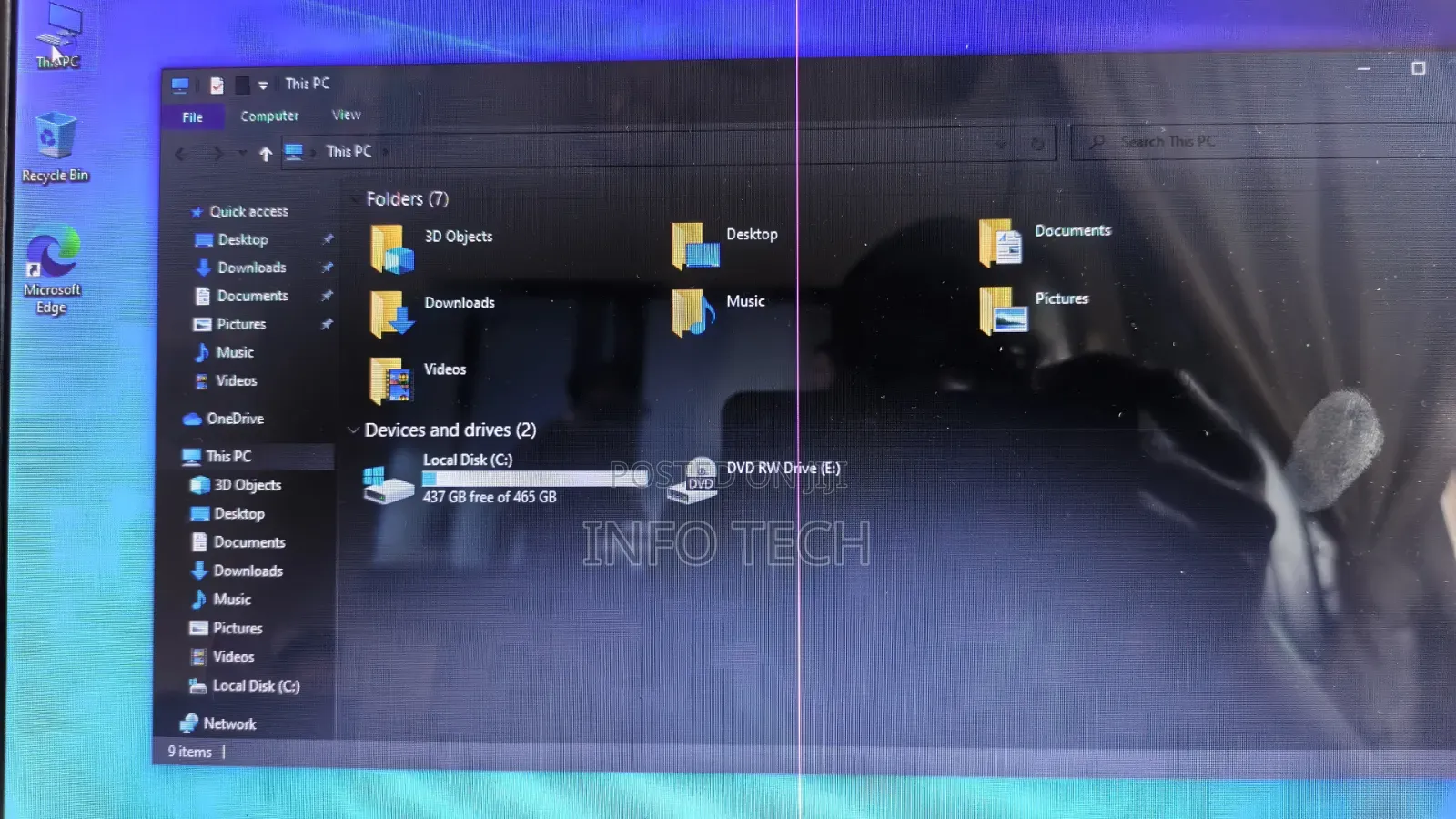Screen dimensions: 1456x819
Task: Select the 3D Objects folder icon
Action: pyautogui.click(x=392, y=248)
